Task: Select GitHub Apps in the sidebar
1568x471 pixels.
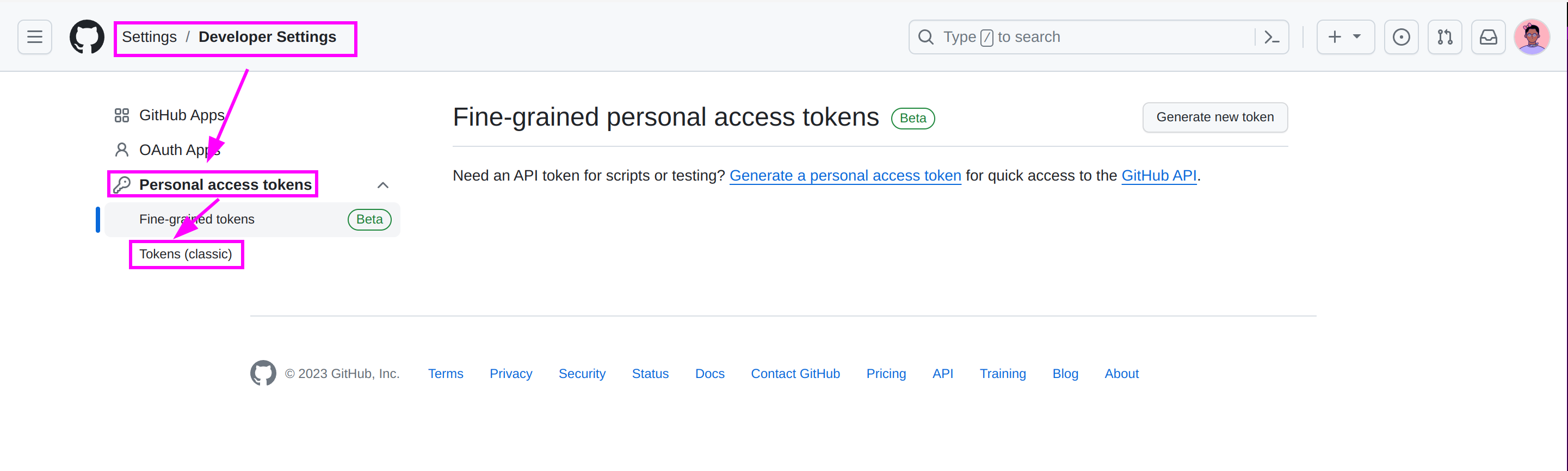Action: (181, 115)
